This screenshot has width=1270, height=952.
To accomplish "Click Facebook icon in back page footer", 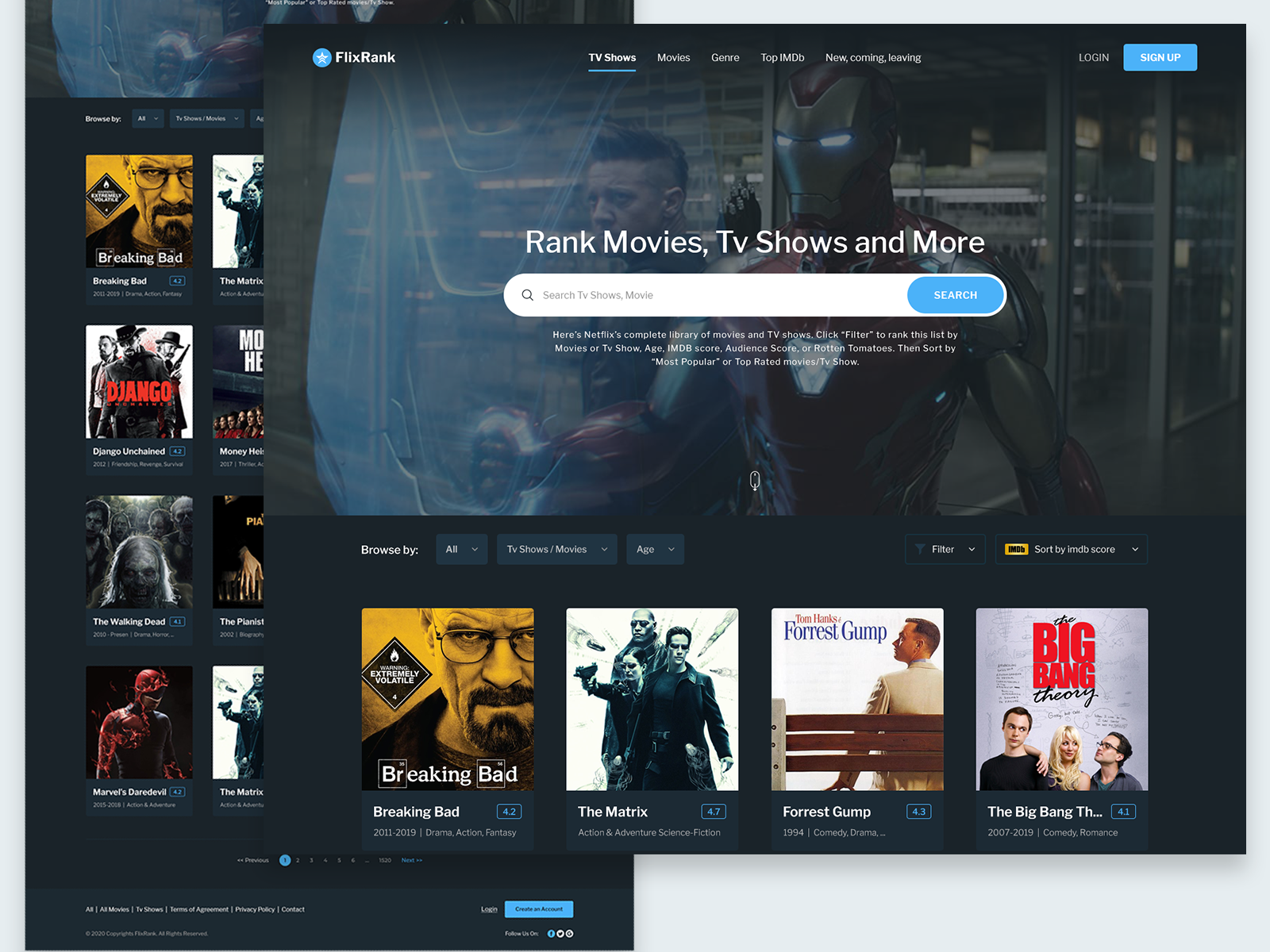I will [551, 934].
